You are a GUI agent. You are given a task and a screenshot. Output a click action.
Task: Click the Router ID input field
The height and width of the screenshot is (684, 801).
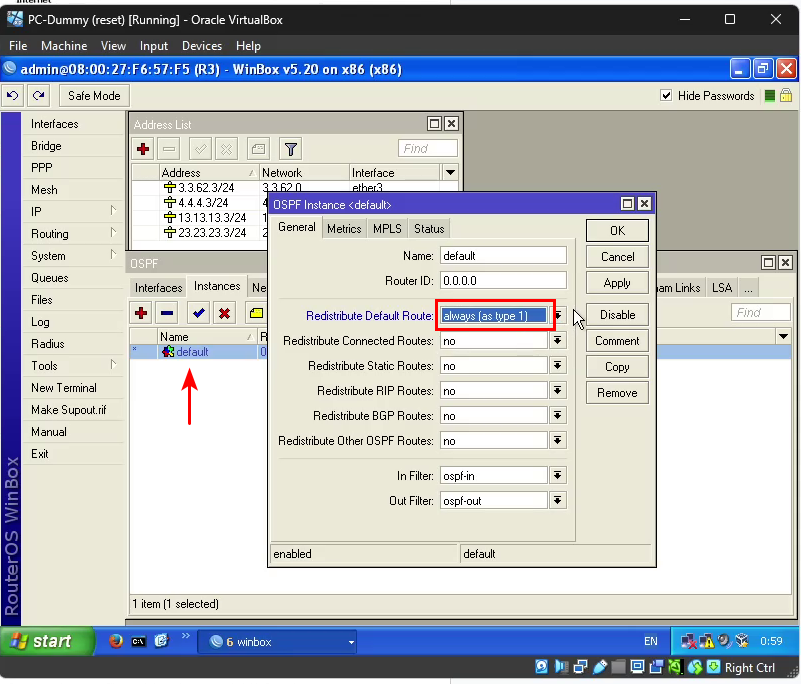503,280
